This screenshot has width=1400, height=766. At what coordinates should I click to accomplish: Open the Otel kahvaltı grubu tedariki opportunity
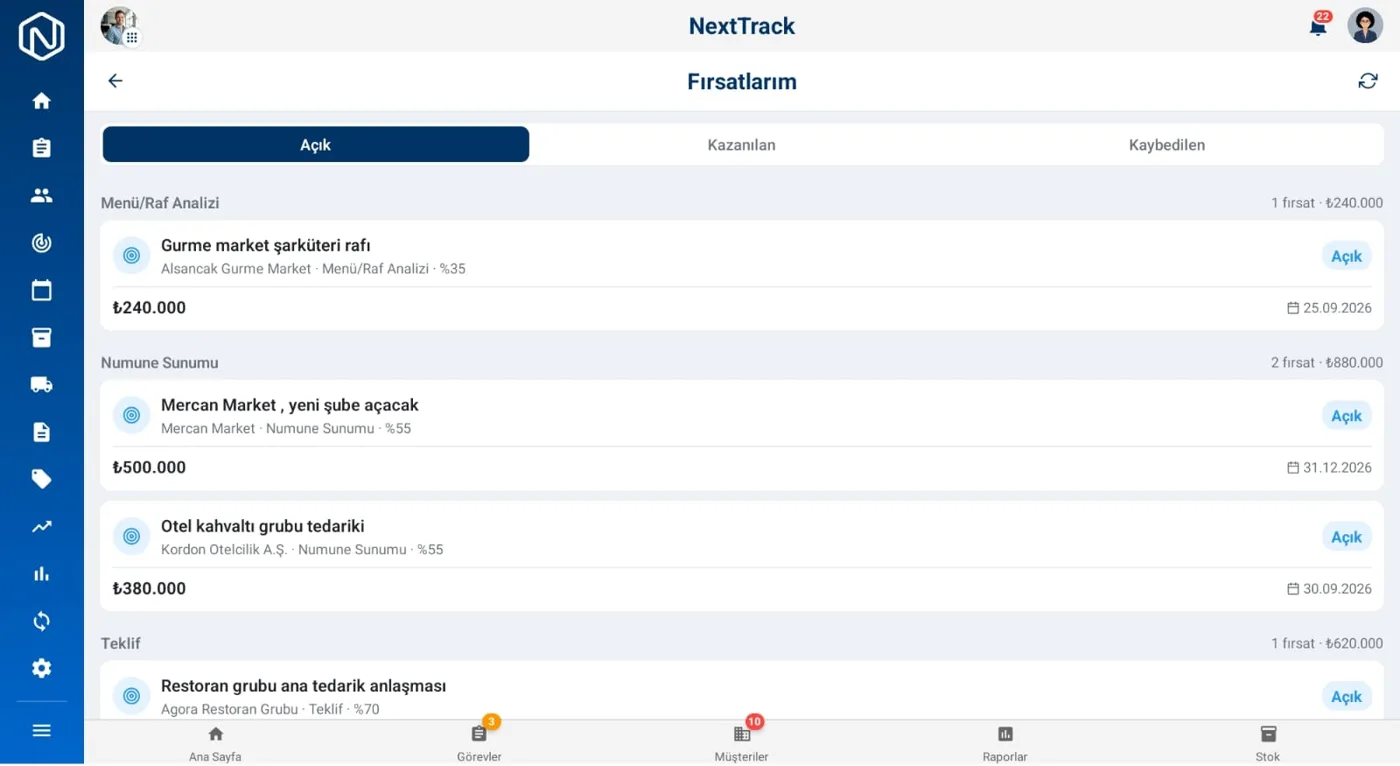(x=742, y=556)
